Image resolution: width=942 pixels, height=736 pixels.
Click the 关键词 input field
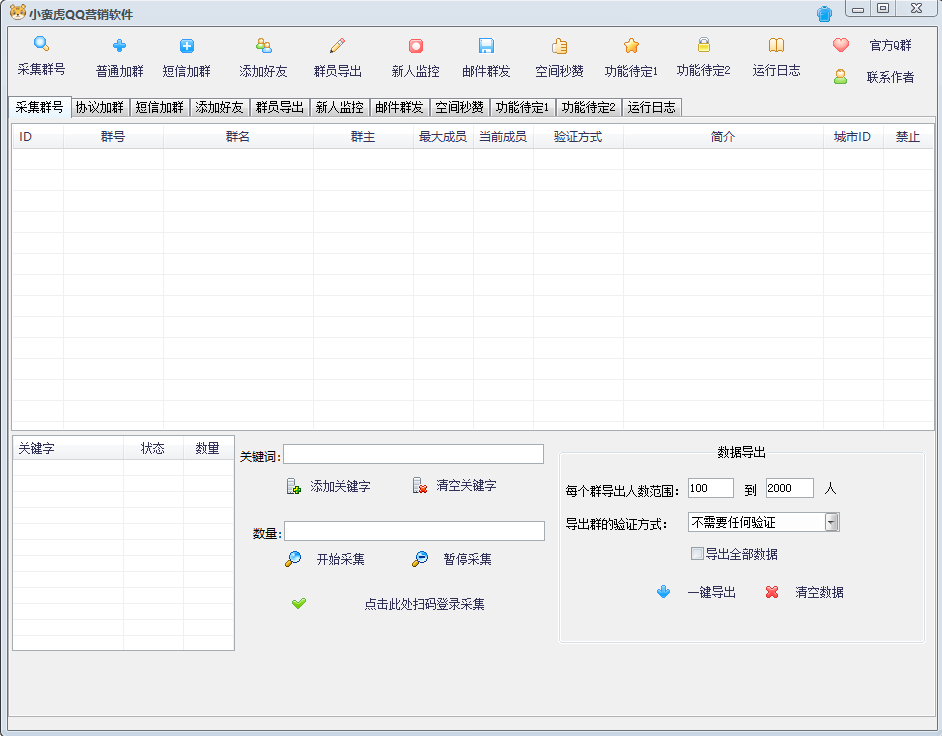coord(413,455)
